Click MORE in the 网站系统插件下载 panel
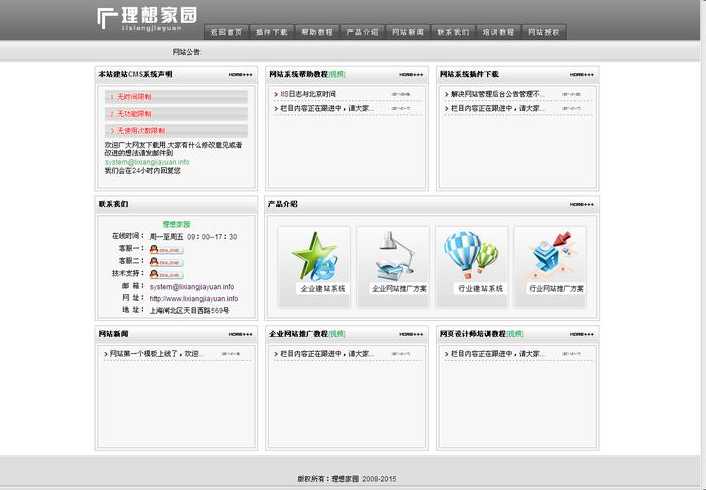This screenshot has height=490, width=706. coord(582,75)
